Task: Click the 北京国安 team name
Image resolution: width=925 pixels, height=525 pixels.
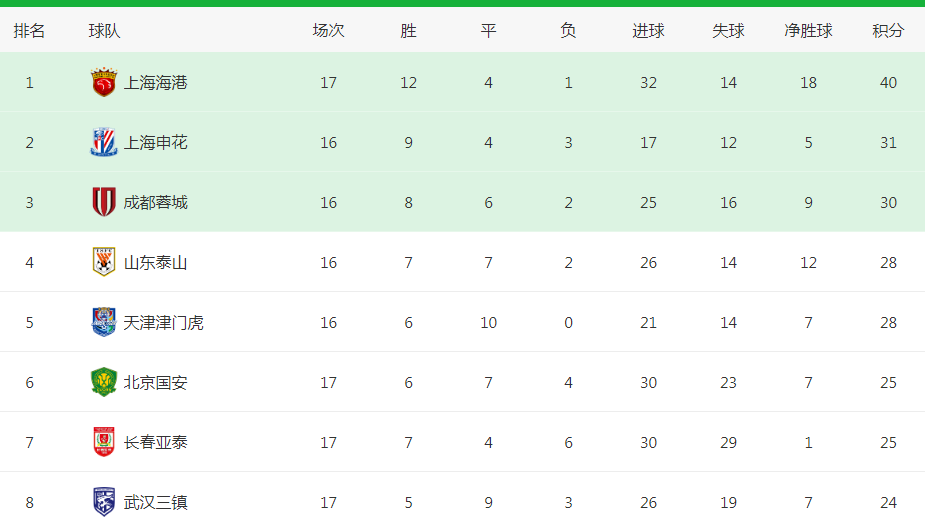Action: pyautogui.click(x=155, y=383)
